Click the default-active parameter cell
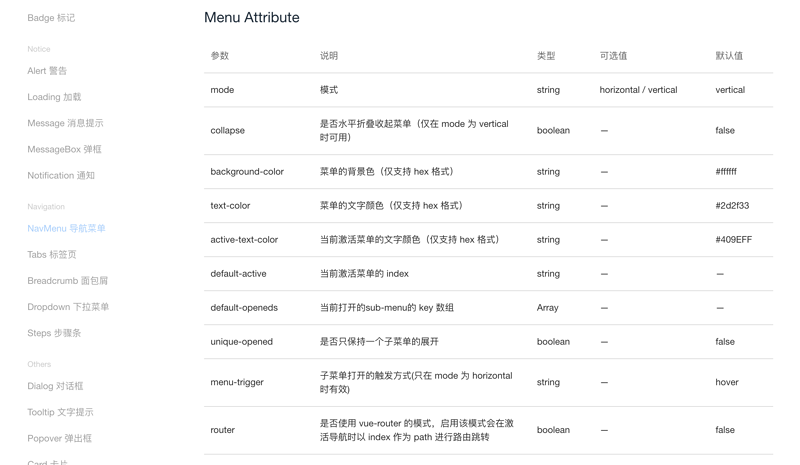 click(238, 274)
